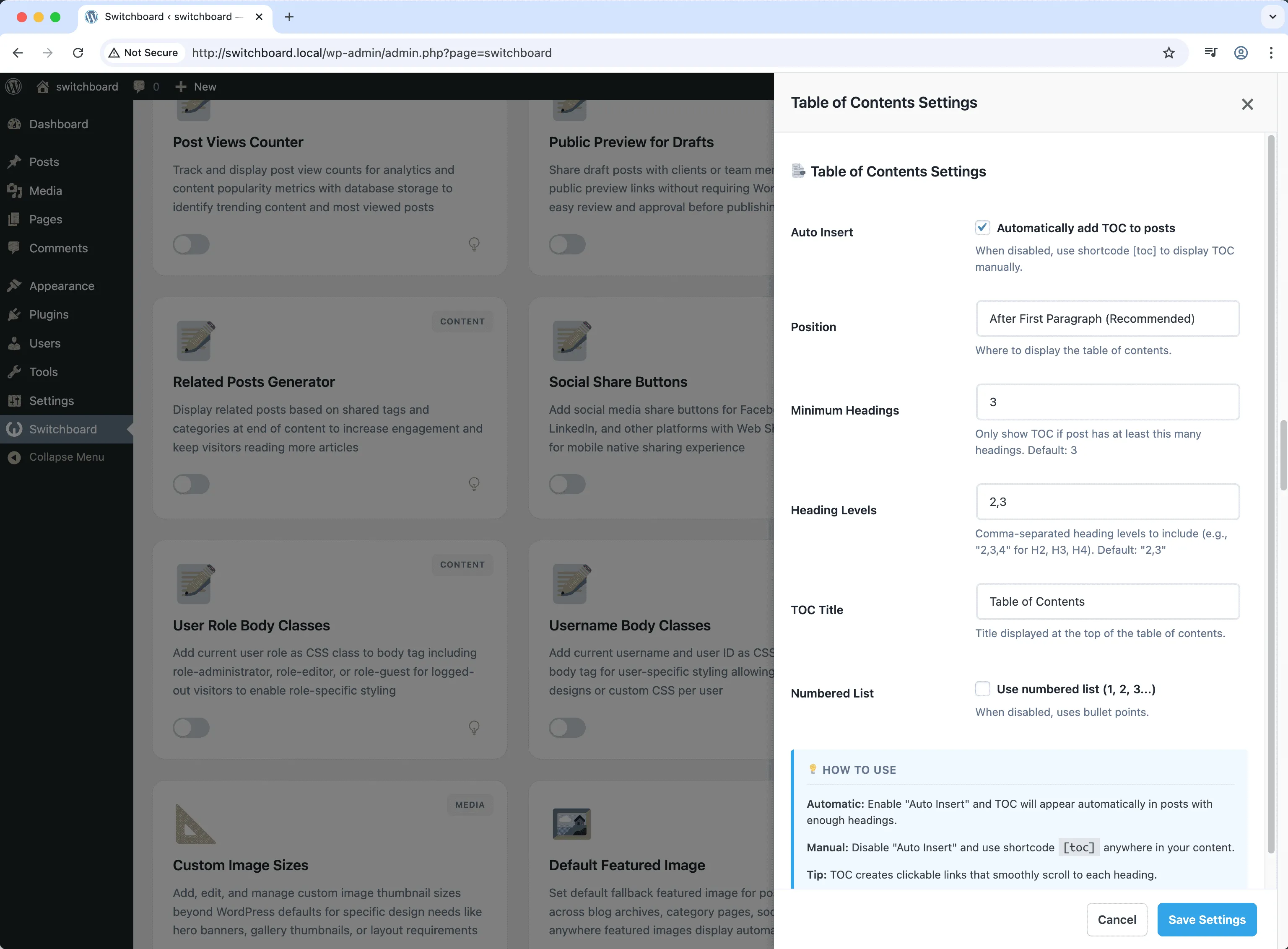Open the comments bubble icon in admin bar

coord(140,86)
